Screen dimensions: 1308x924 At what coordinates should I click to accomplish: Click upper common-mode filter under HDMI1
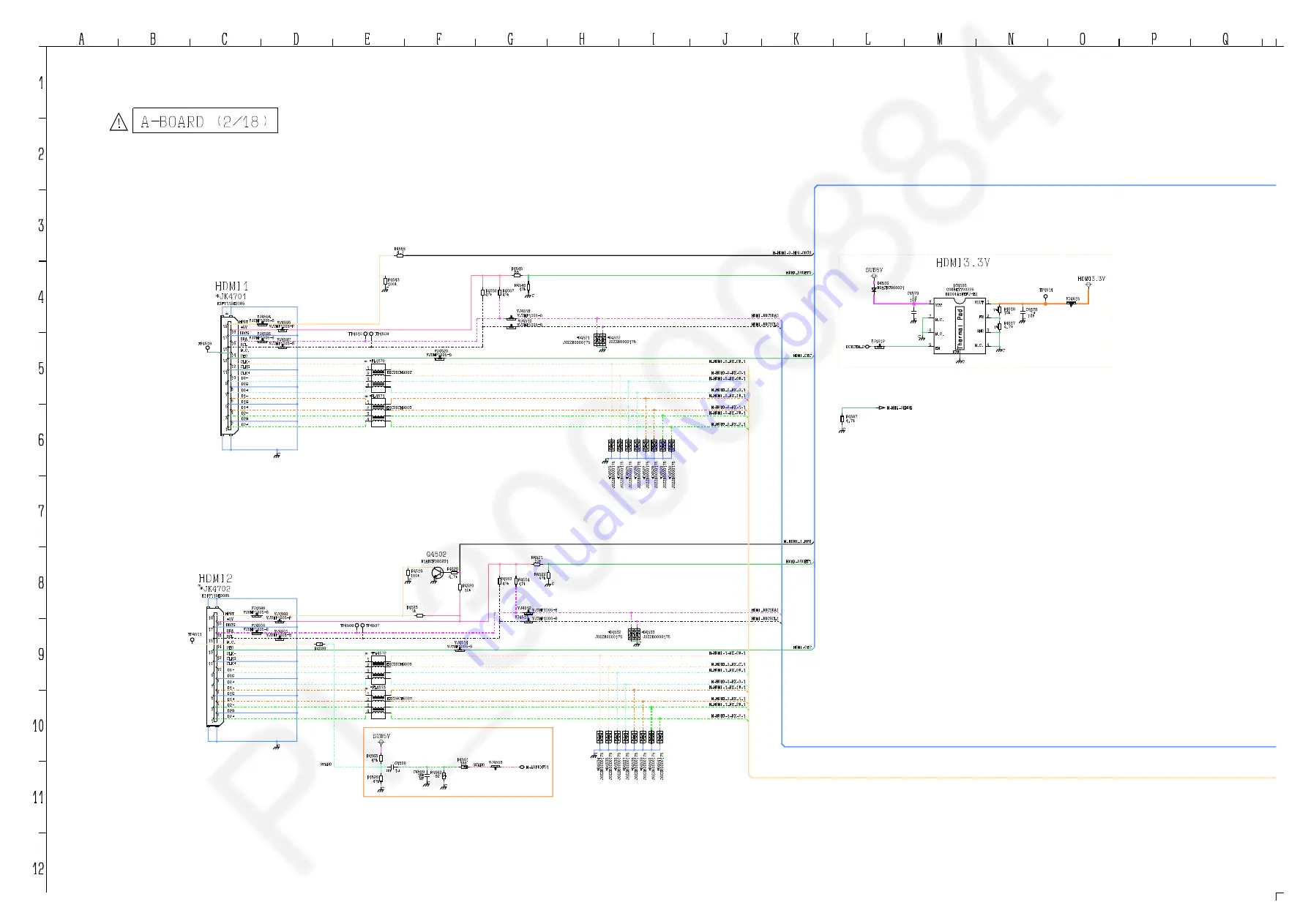coord(378,377)
